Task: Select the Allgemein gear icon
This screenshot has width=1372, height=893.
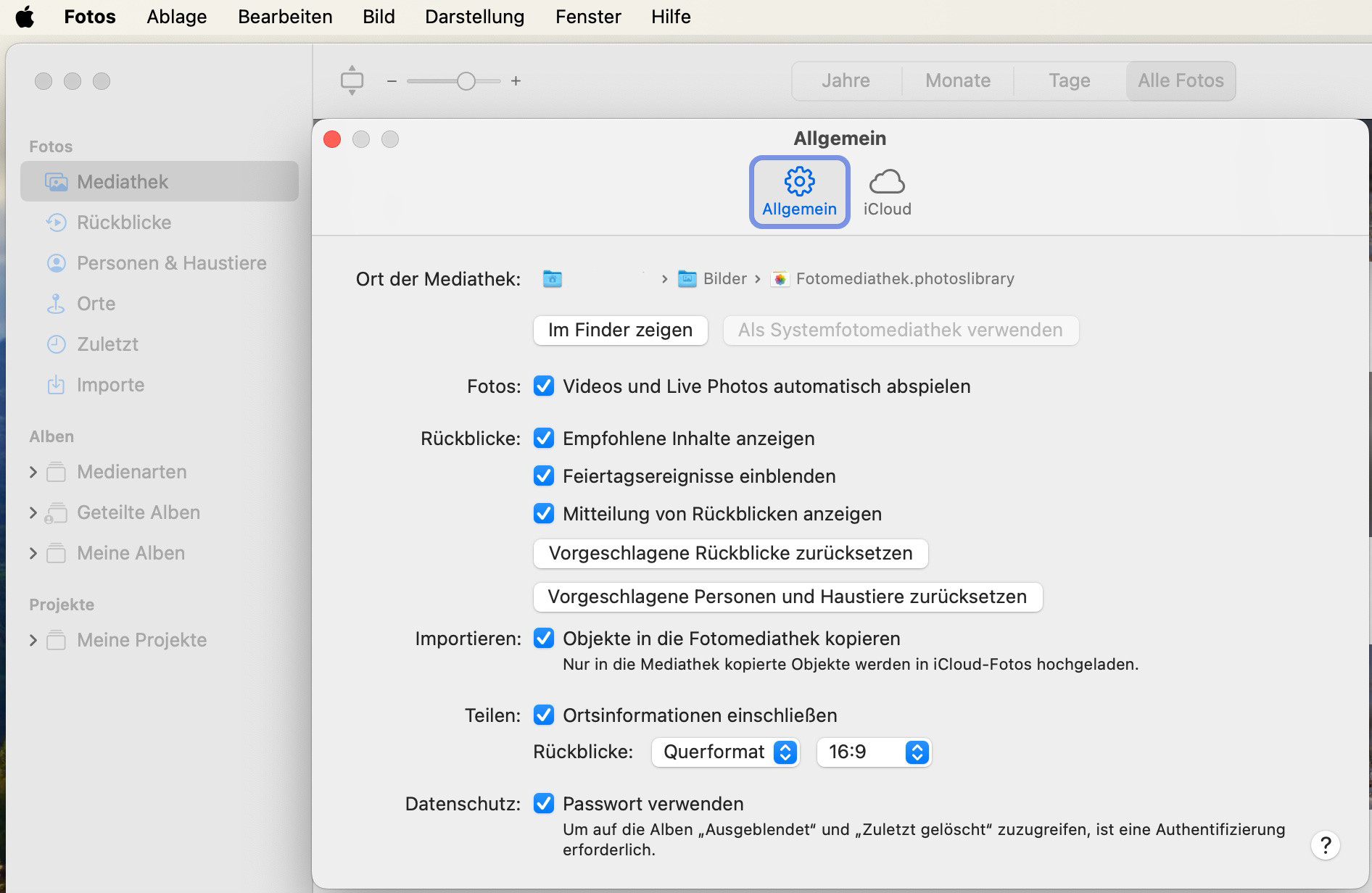Action: tap(799, 182)
